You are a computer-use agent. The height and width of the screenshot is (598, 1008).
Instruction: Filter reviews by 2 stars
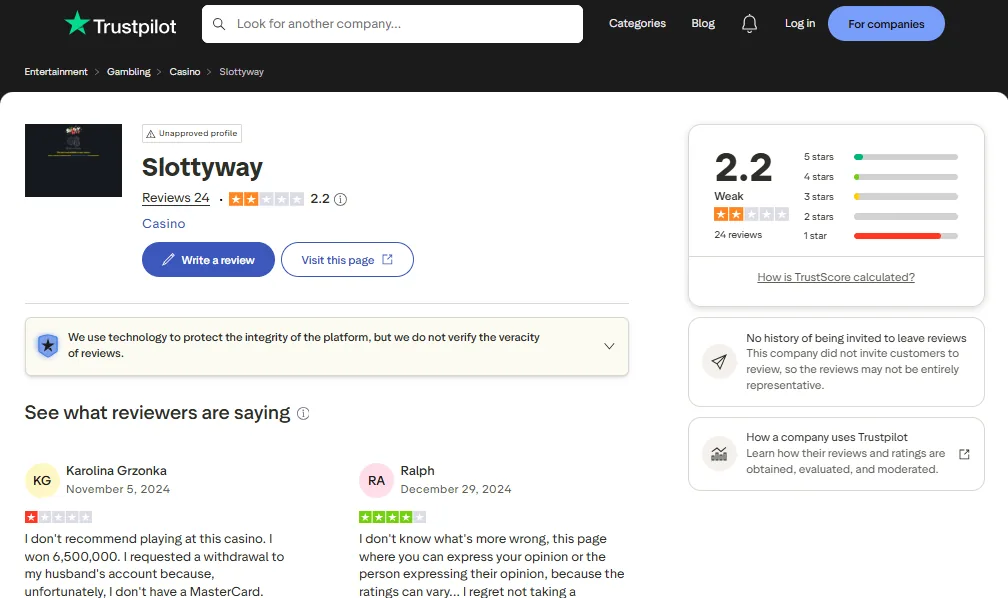tap(881, 217)
